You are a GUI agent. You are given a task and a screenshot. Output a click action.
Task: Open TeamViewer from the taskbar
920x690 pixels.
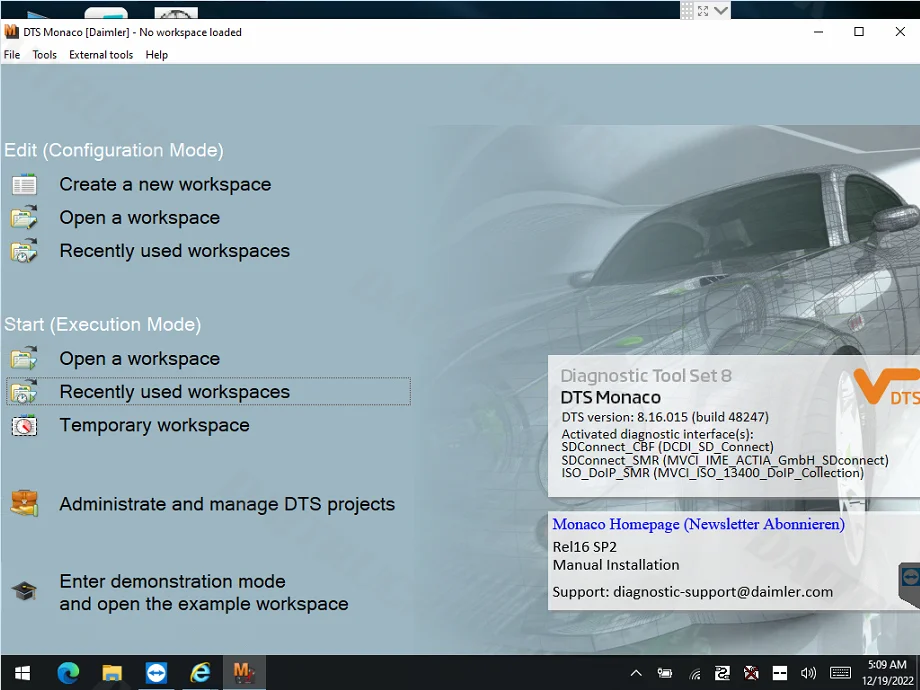point(156,673)
